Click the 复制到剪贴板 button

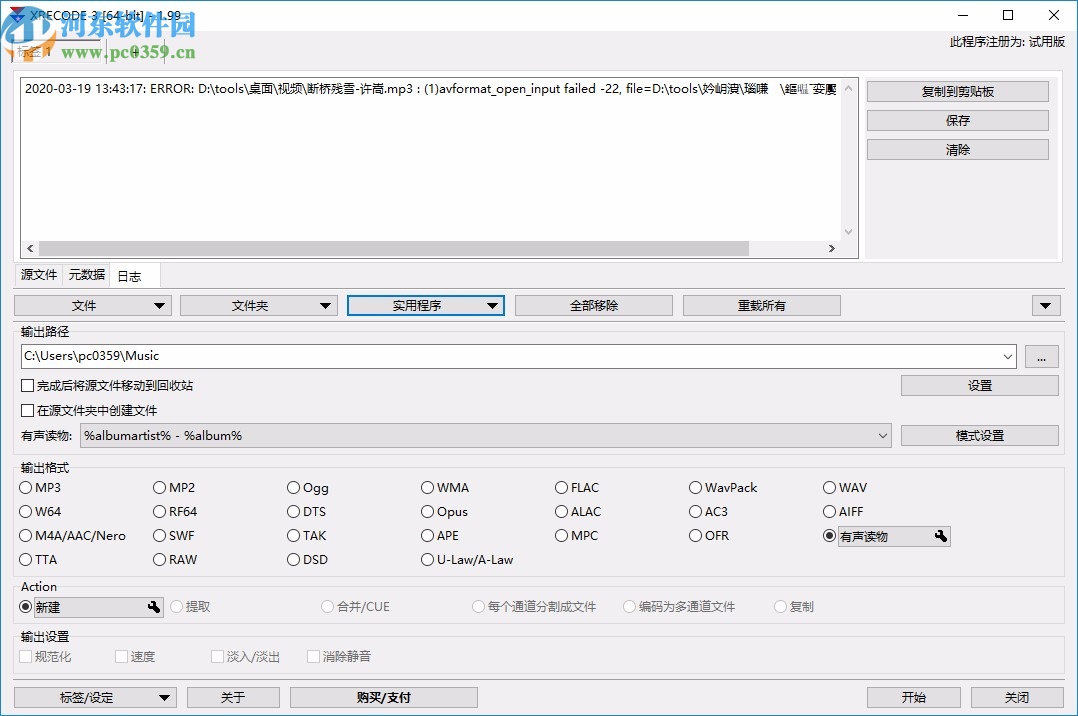coord(957,91)
